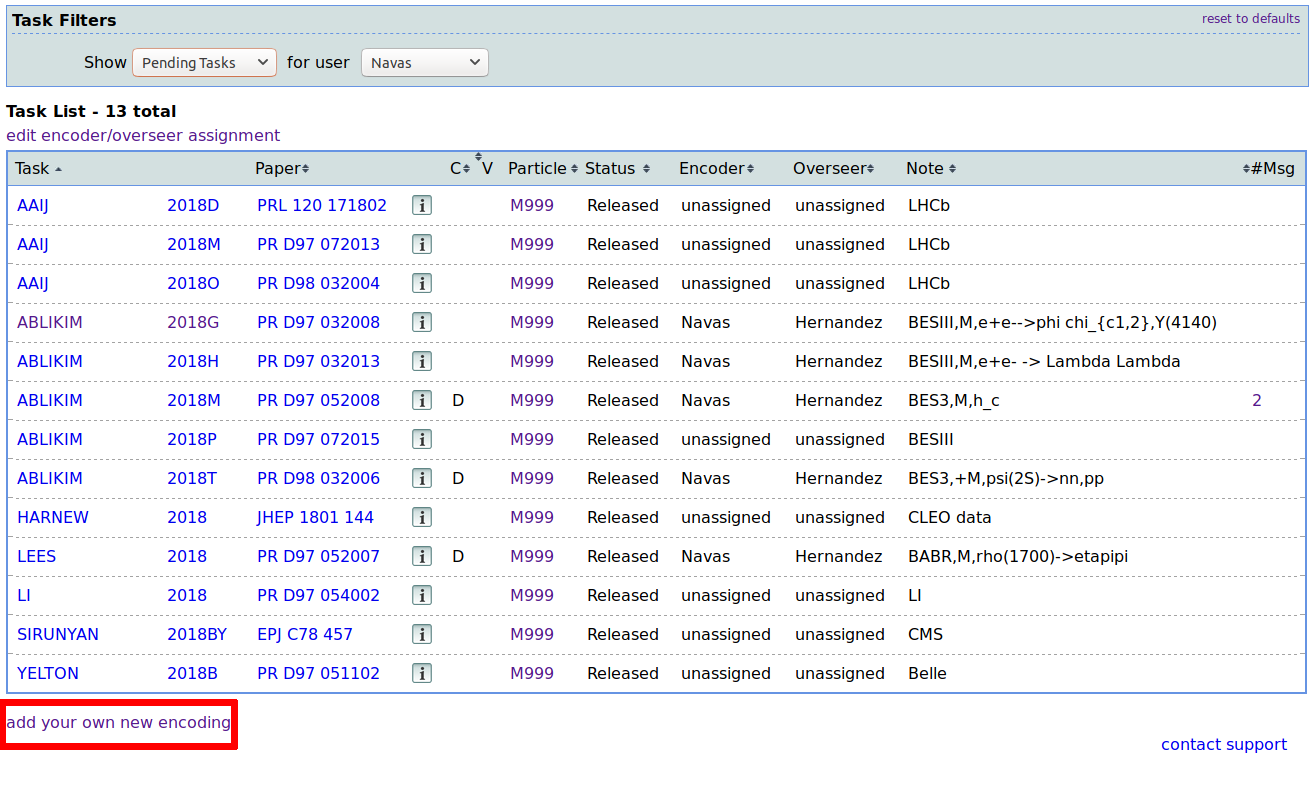The height and width of the screenshot is (805, 1312).
Task: Open paper JHEP 1801 144
Action: click(315, 517)
